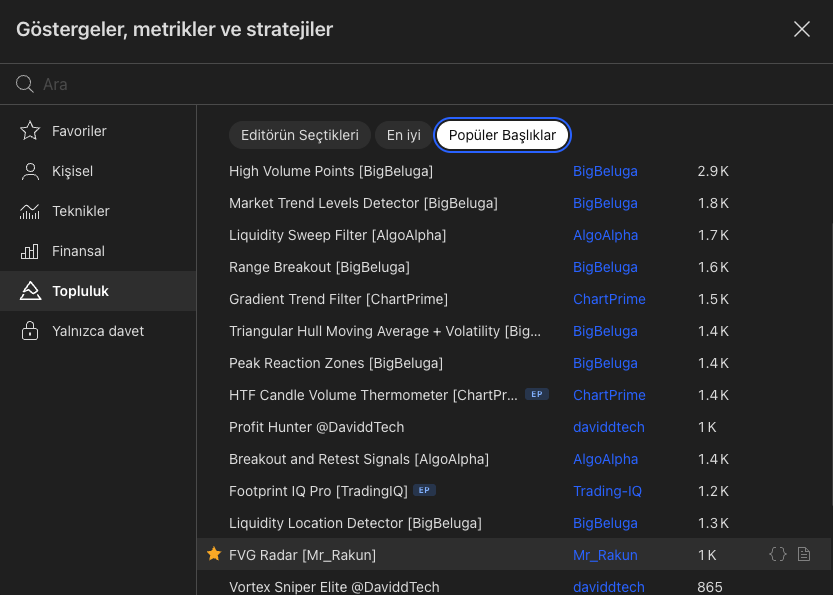Screen dimensions: 833x595
Task: Add Footprint IQ Pro [TradingIQ]
Action: [318, 491]
